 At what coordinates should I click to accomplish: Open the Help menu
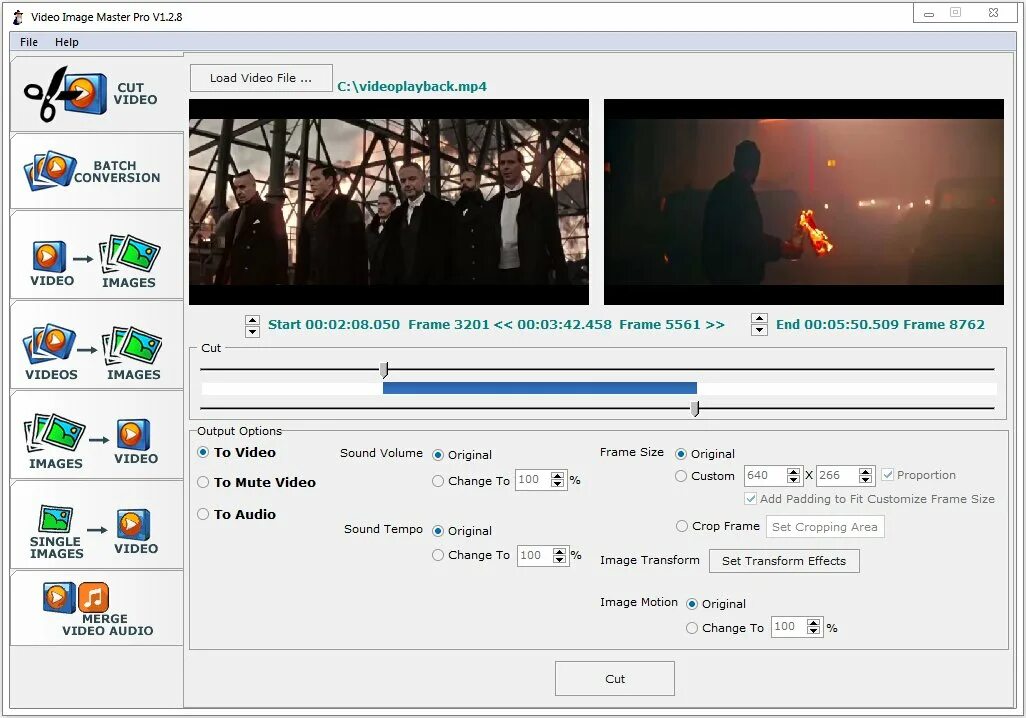67,42
